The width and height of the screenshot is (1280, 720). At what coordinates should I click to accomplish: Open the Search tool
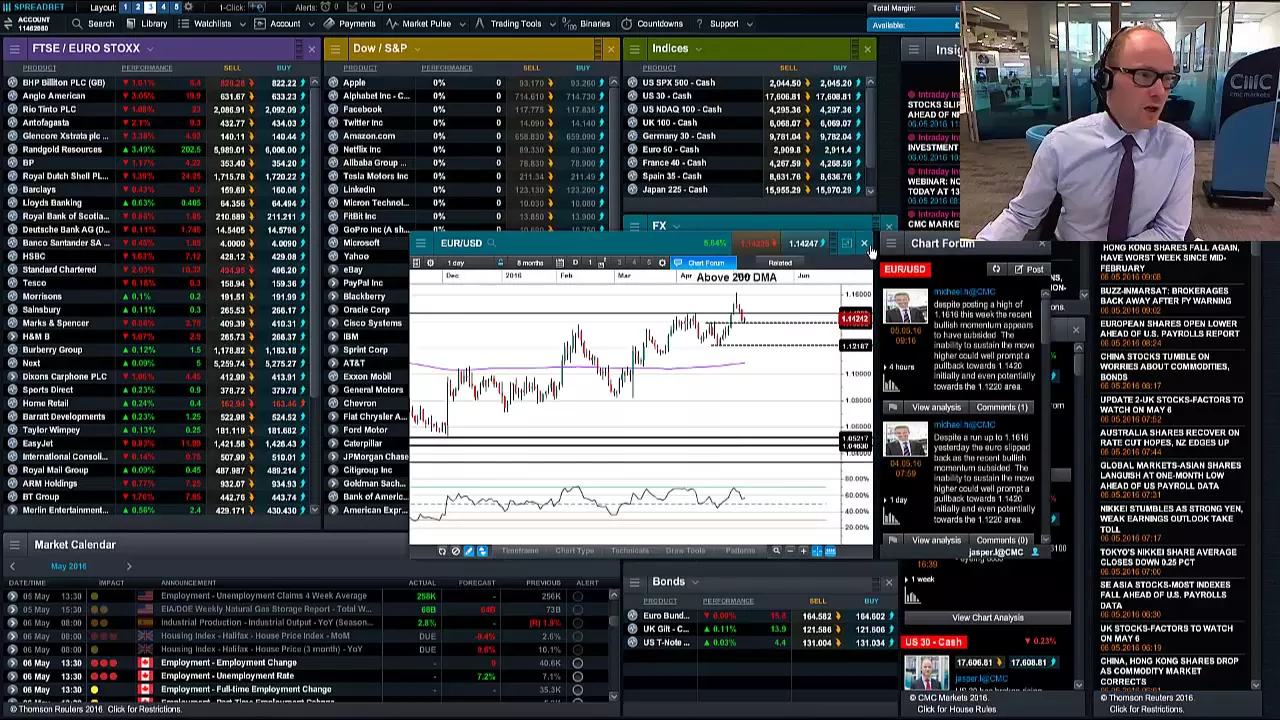click(x=92, y=24)
